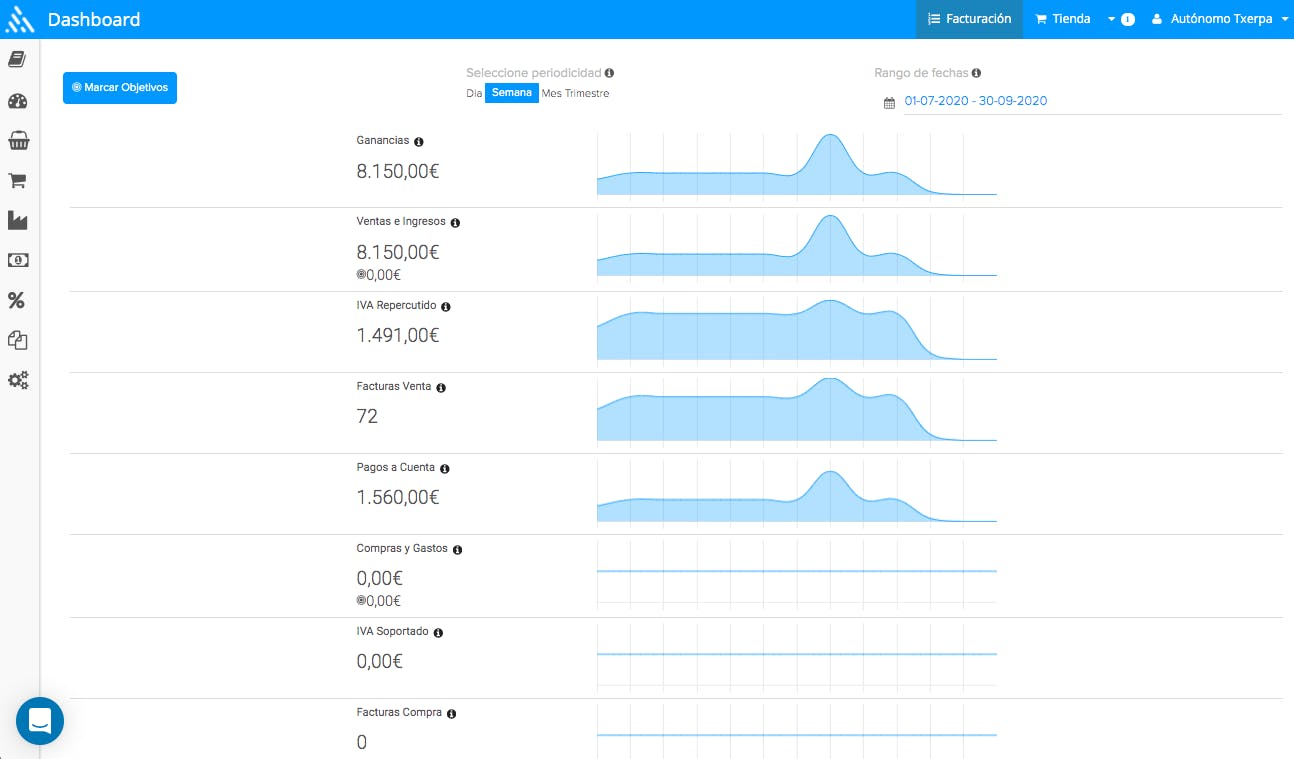This screenshot has width=1294, height=759.
Task: Switch to the Tienda tab
Action: (x=1062, y=19)
